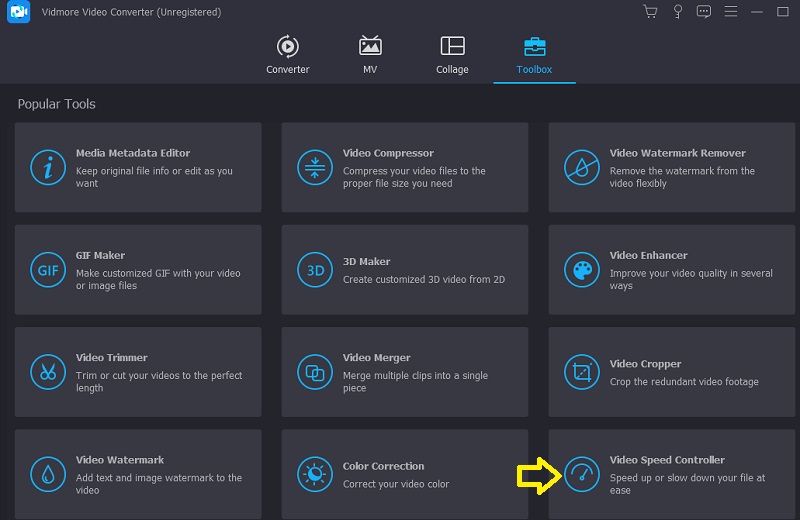Open the 3D Maker icon
This screenshot has width=800, height=520.
[314, 270]
